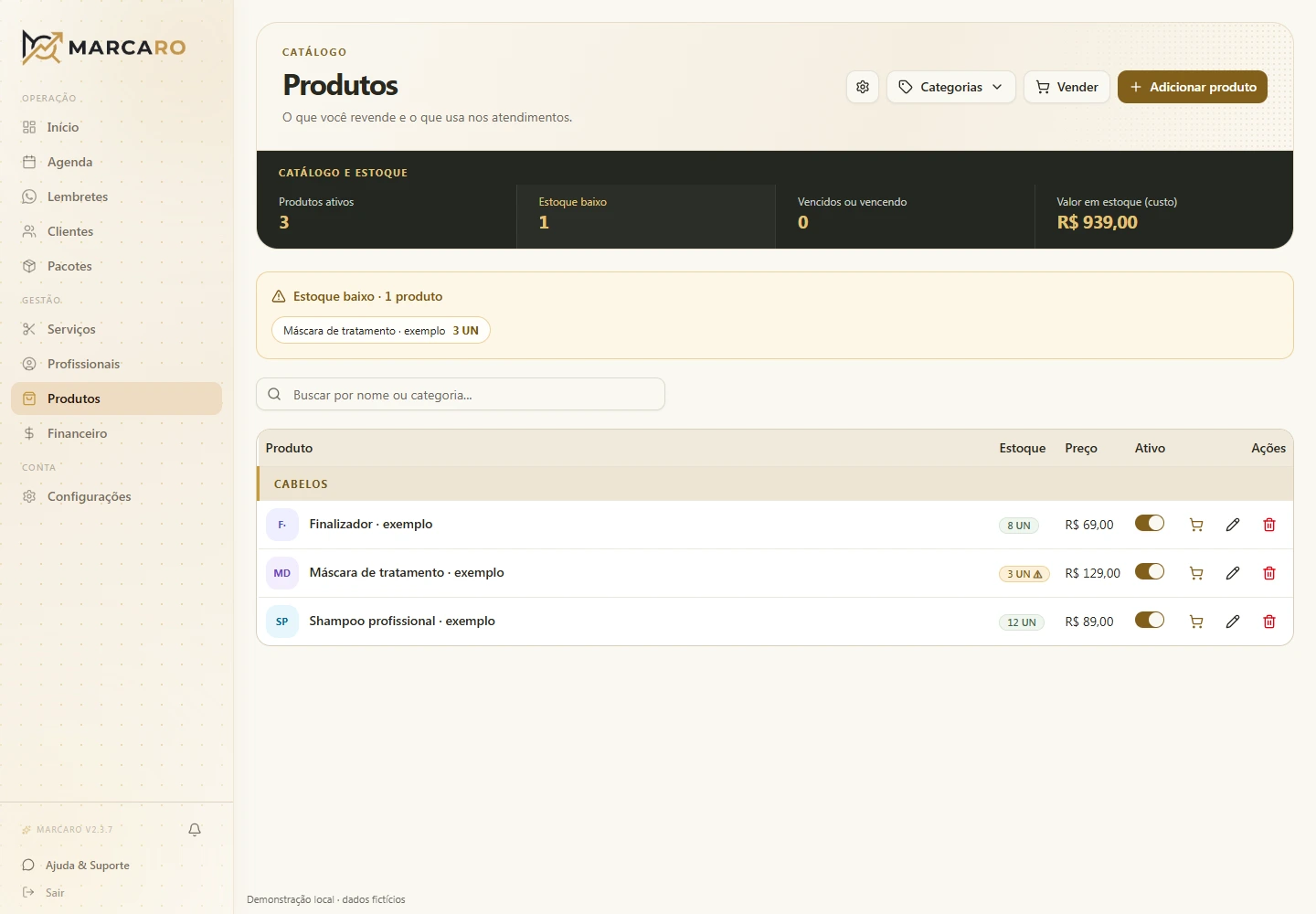The height and width of the screenshot is (914, 1316).
Task: Toggle active switch for Finalizador
Action: click(1150, 523)
